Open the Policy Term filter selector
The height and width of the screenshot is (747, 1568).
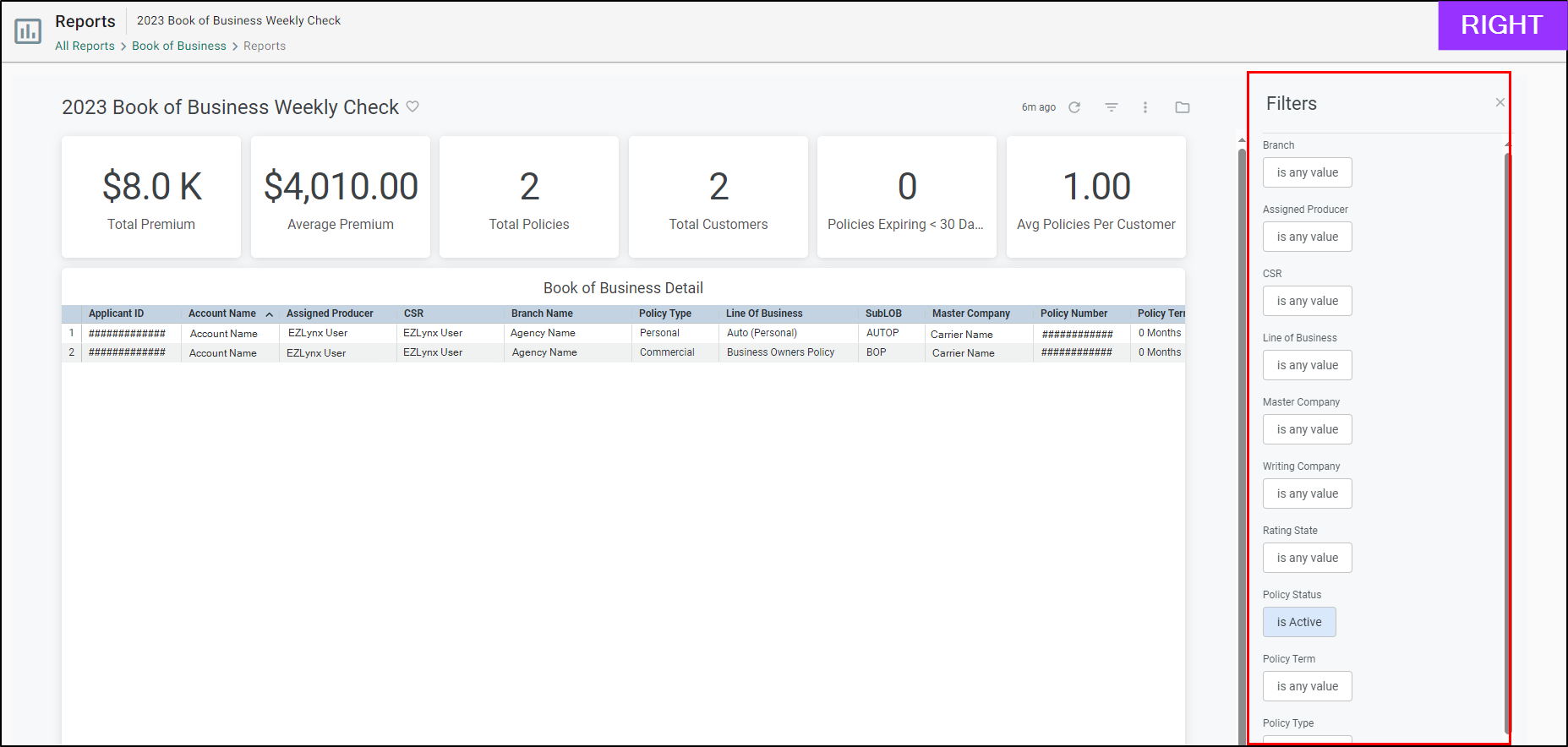pyautogui.click(x=1307, y=686)
